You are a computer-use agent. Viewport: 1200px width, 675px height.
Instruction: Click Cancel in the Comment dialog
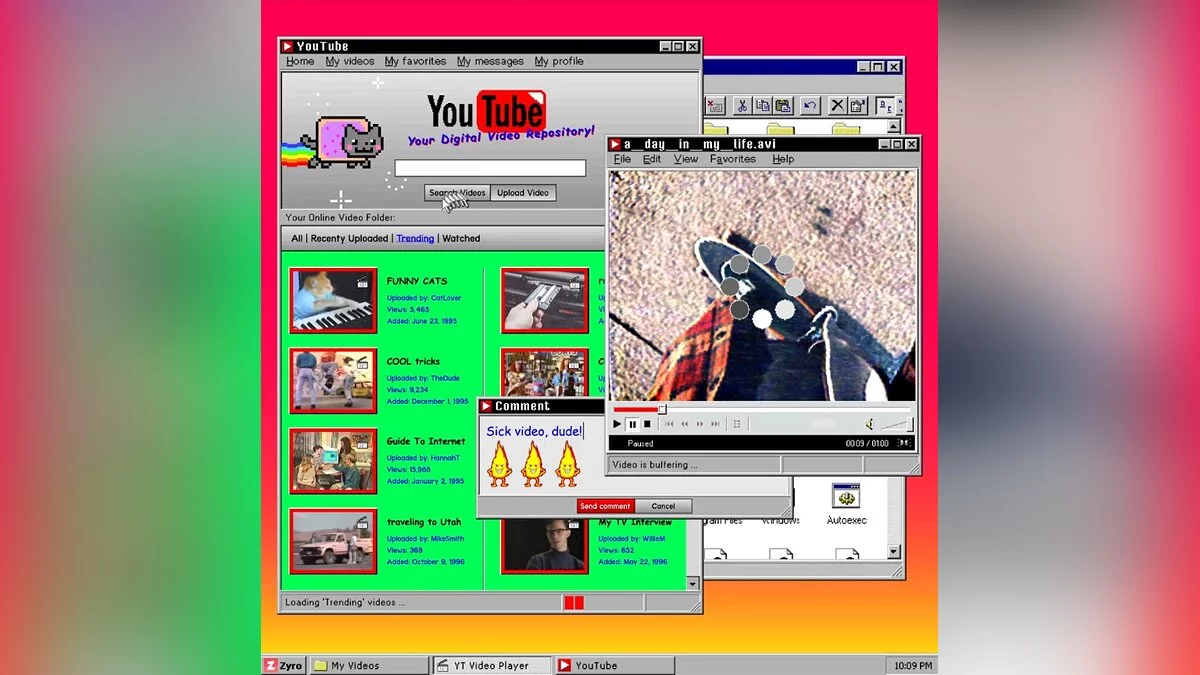[663, 506]
